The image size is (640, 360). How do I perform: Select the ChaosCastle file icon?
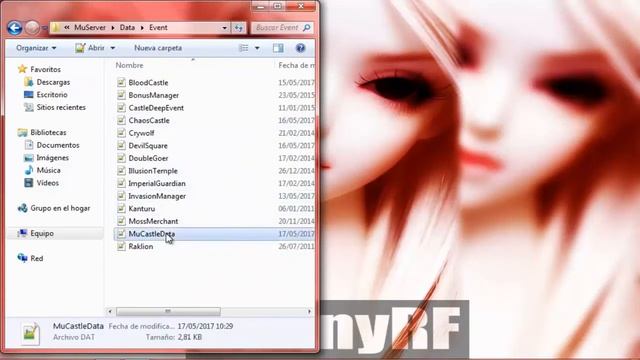(x=121, y=120)
